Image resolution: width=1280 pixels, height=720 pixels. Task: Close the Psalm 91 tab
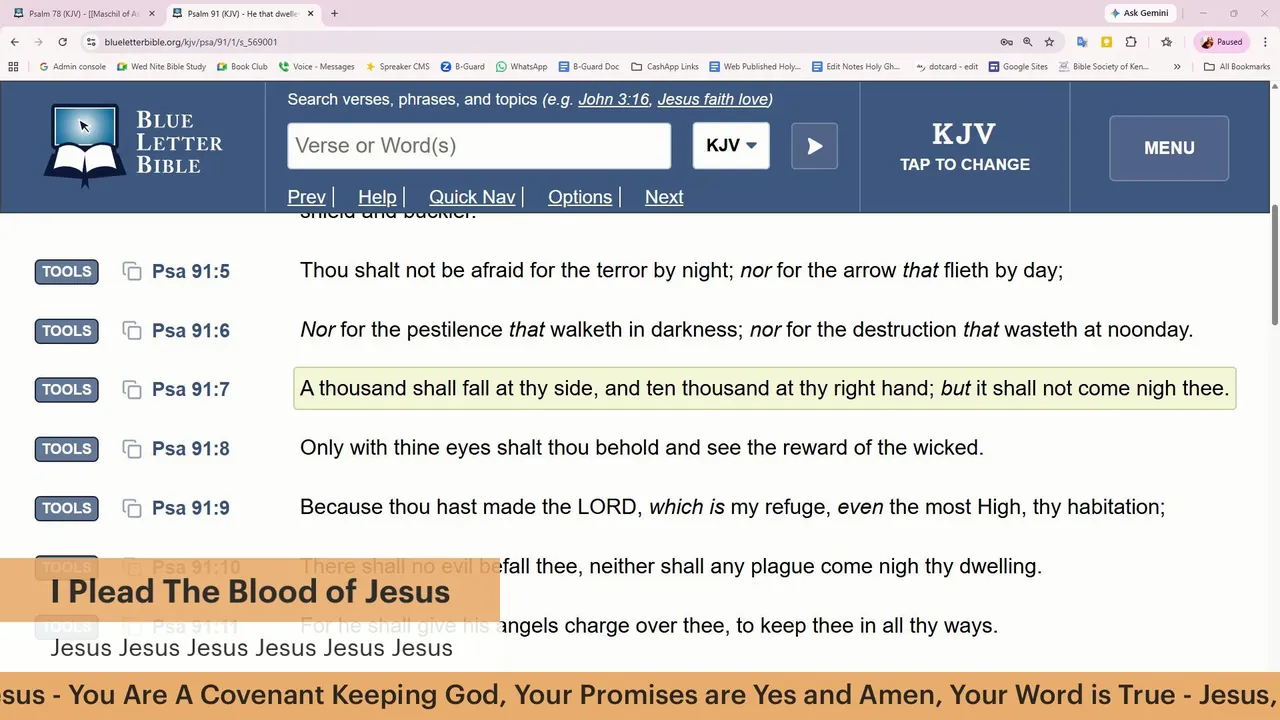[x=311, y=14]
